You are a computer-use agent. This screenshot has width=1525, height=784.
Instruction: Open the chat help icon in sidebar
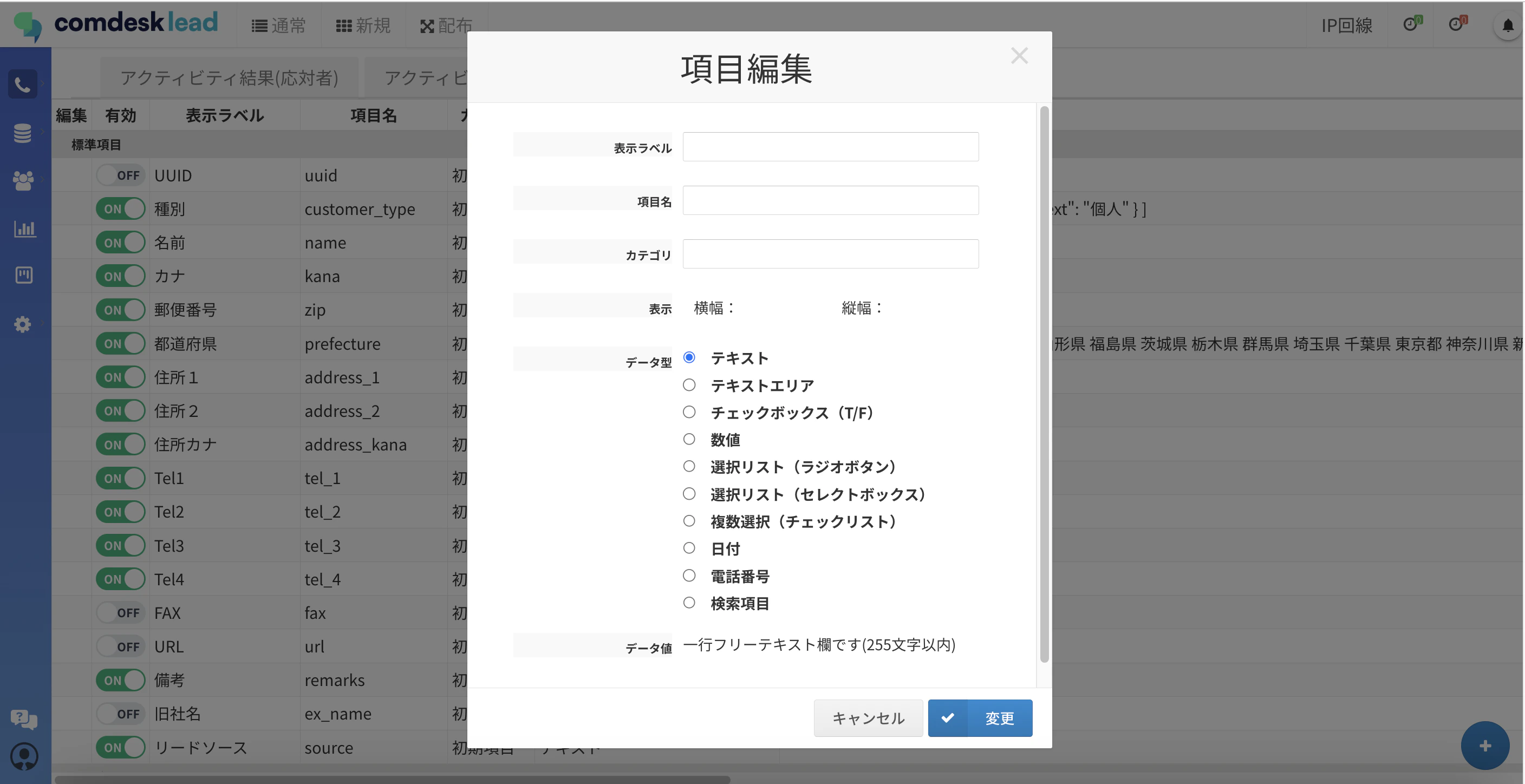(24, 720)
